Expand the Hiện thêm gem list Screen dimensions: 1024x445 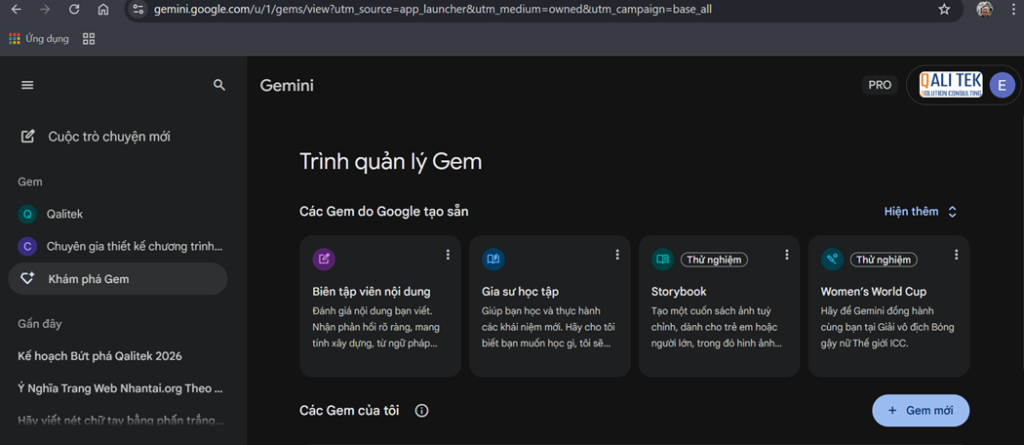[x=920, y=212]
